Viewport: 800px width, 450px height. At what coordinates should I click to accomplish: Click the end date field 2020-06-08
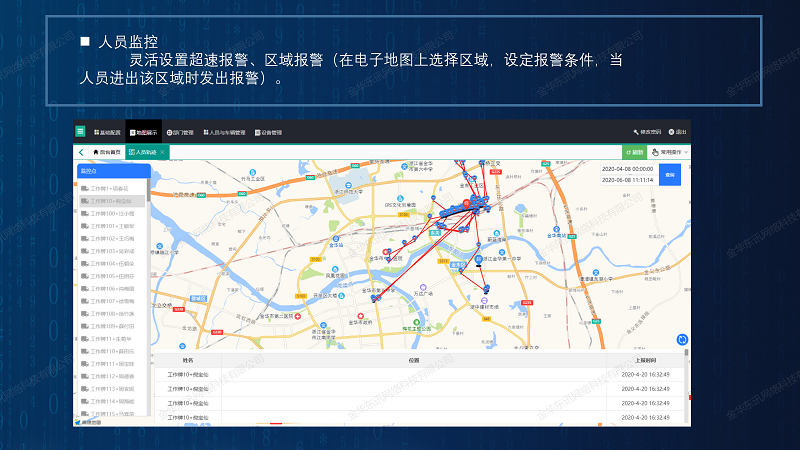click(x=628, y=180)
